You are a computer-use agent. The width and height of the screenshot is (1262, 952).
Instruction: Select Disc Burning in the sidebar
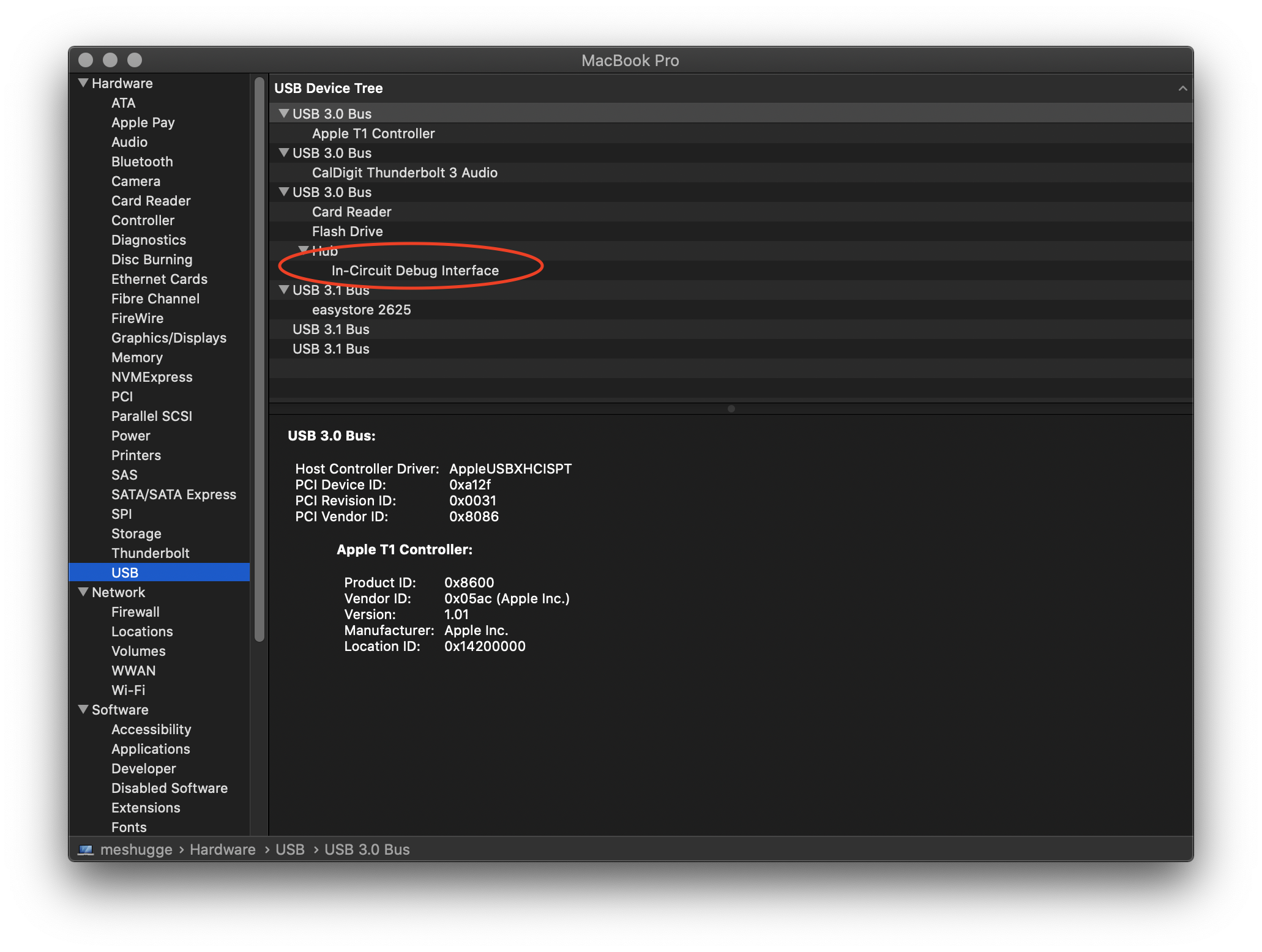click(151, 259)
